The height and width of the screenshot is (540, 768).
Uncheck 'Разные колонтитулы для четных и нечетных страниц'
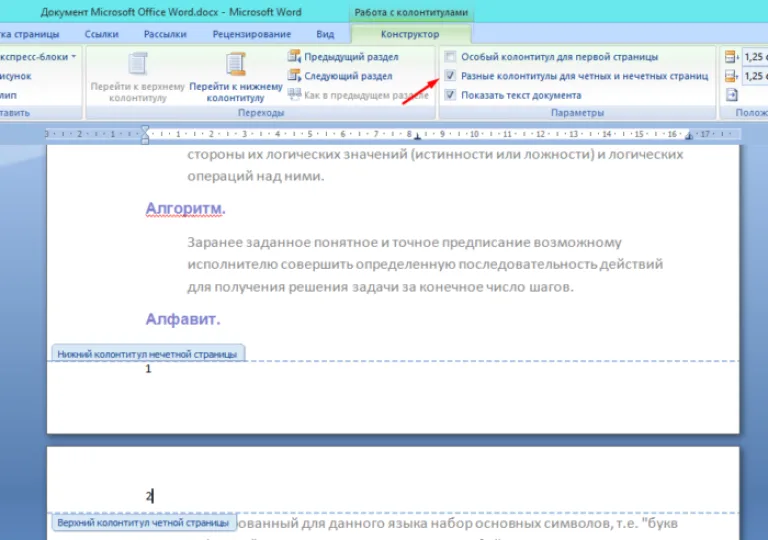pos(450,75)
